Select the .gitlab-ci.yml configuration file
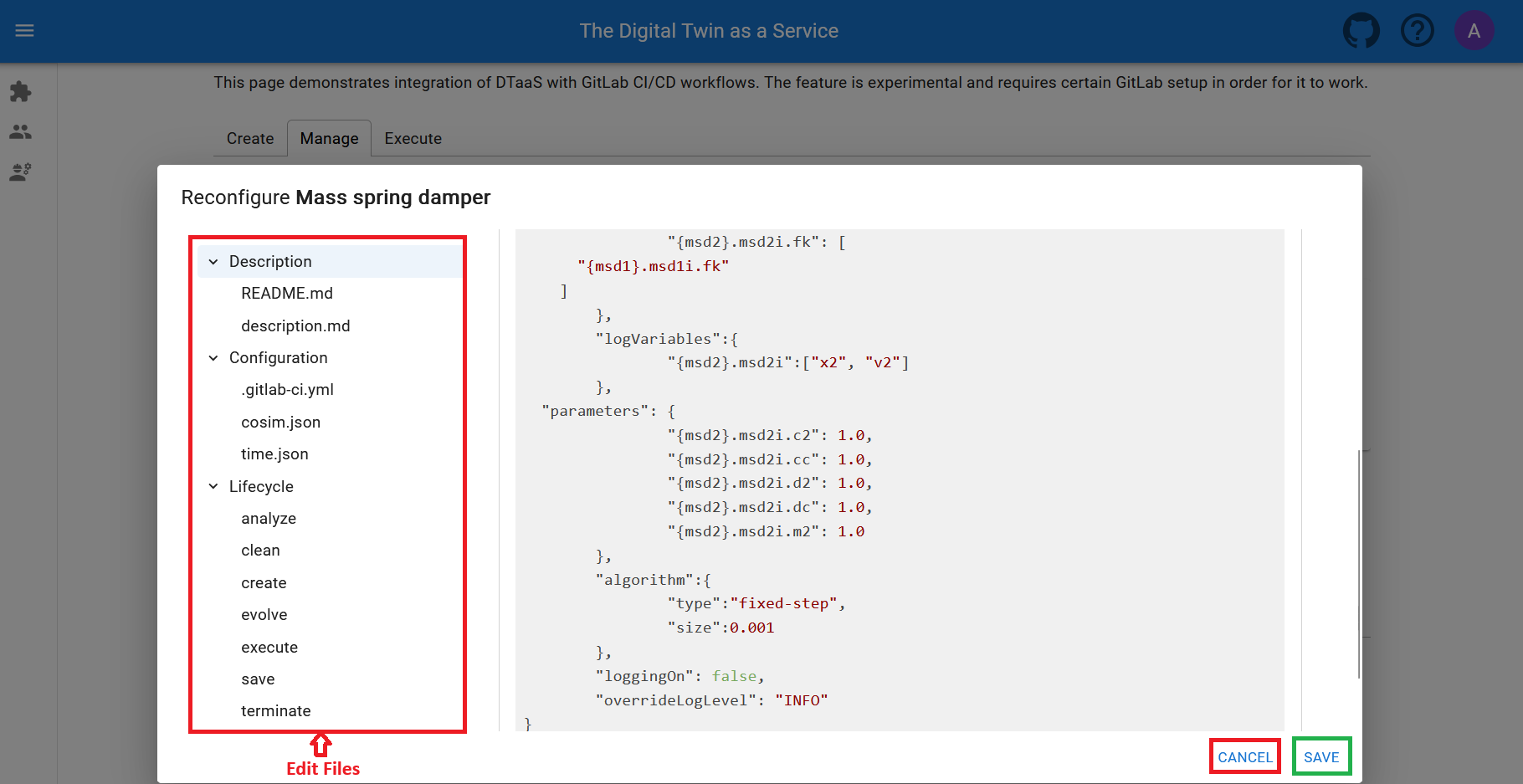This screenshot has width=1523, height=784. [287, 389]
